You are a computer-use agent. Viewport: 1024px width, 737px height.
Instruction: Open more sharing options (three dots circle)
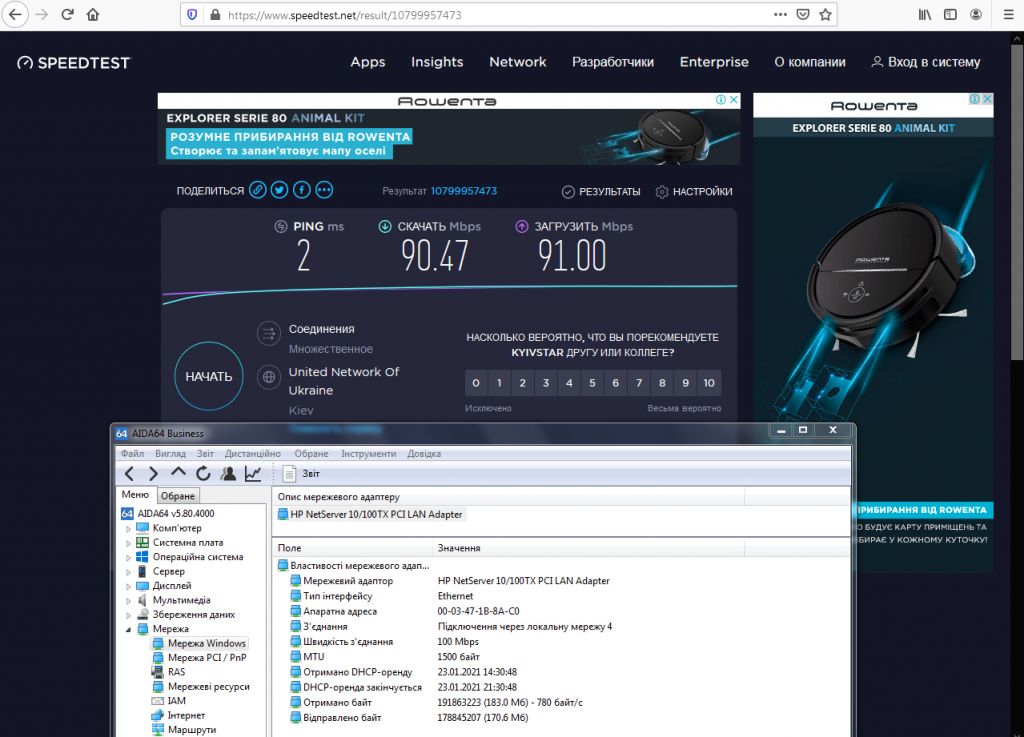click(324, 191)
